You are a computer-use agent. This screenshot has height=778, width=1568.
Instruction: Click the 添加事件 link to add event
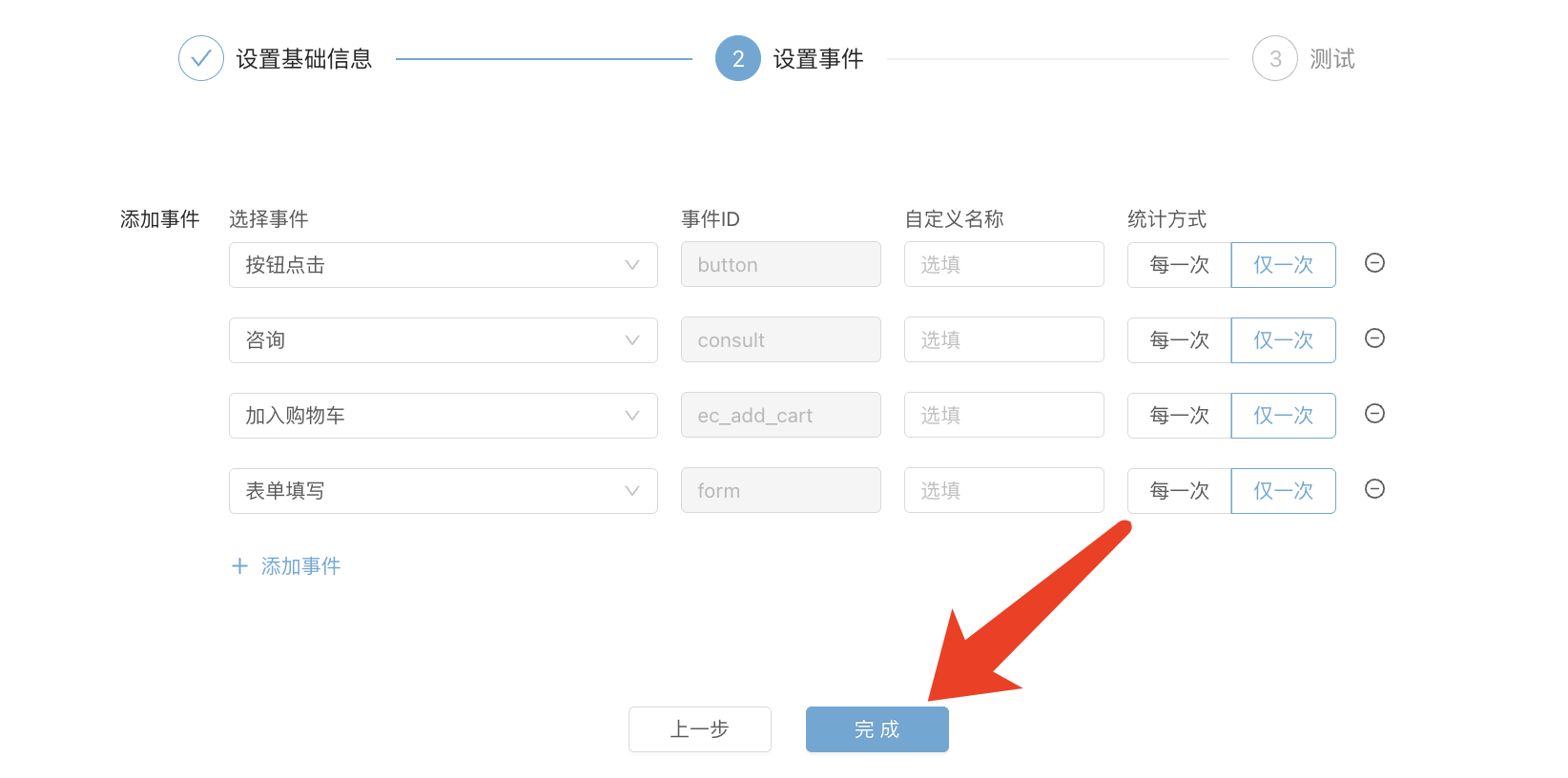(300, 566)
